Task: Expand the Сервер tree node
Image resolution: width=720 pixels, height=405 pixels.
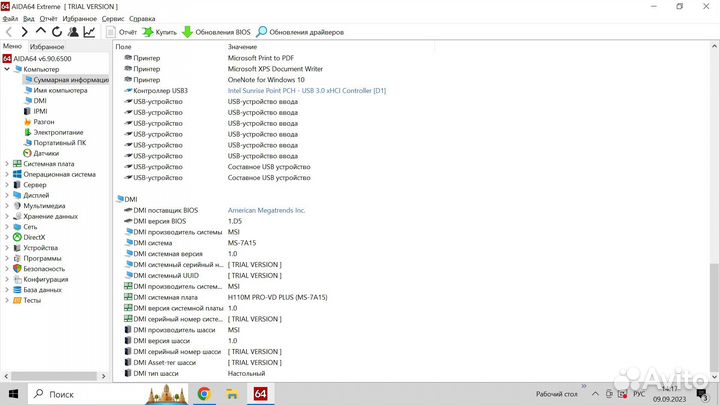Action: click(7, 185)
